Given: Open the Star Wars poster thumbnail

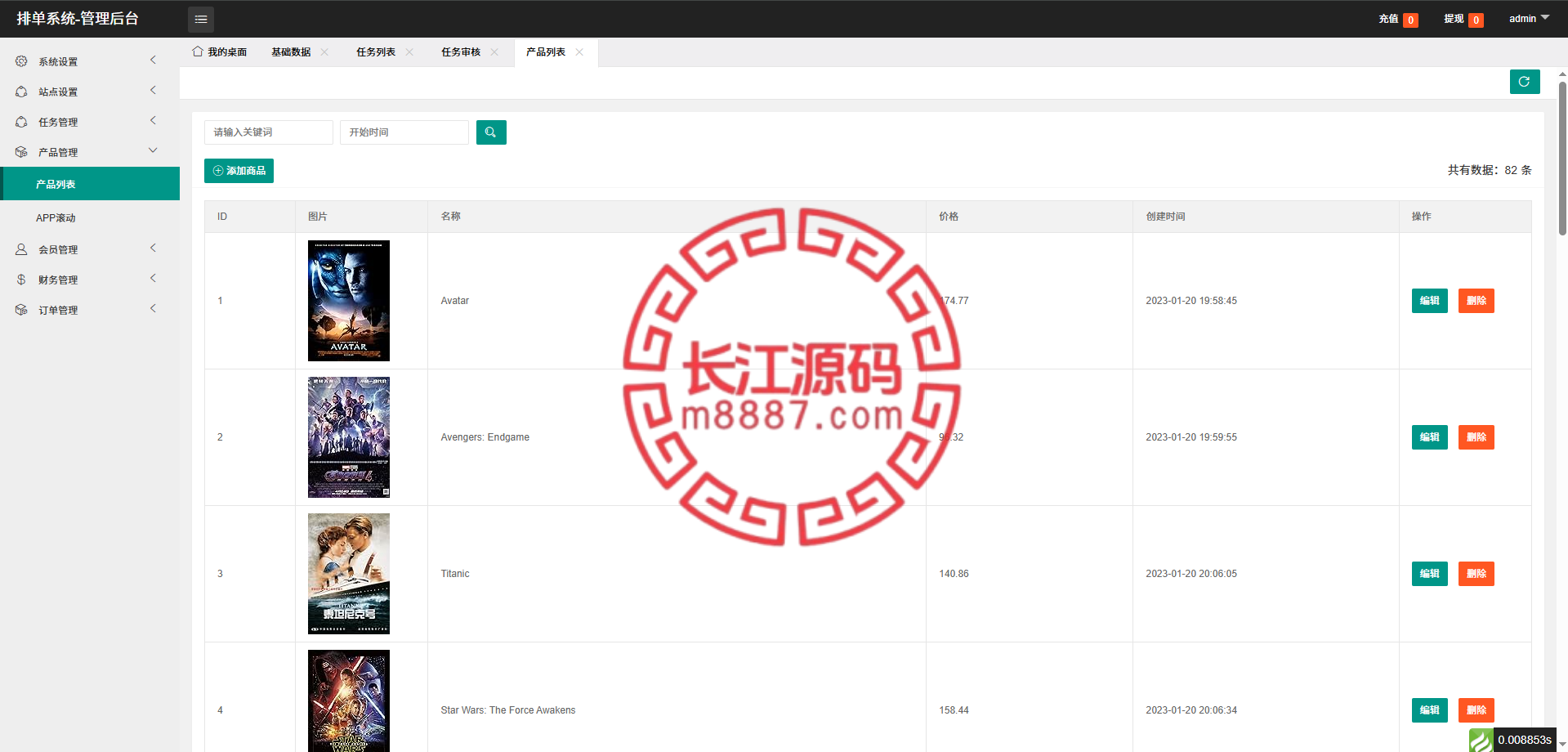Looking at the screenshot, I should [349, 701].
